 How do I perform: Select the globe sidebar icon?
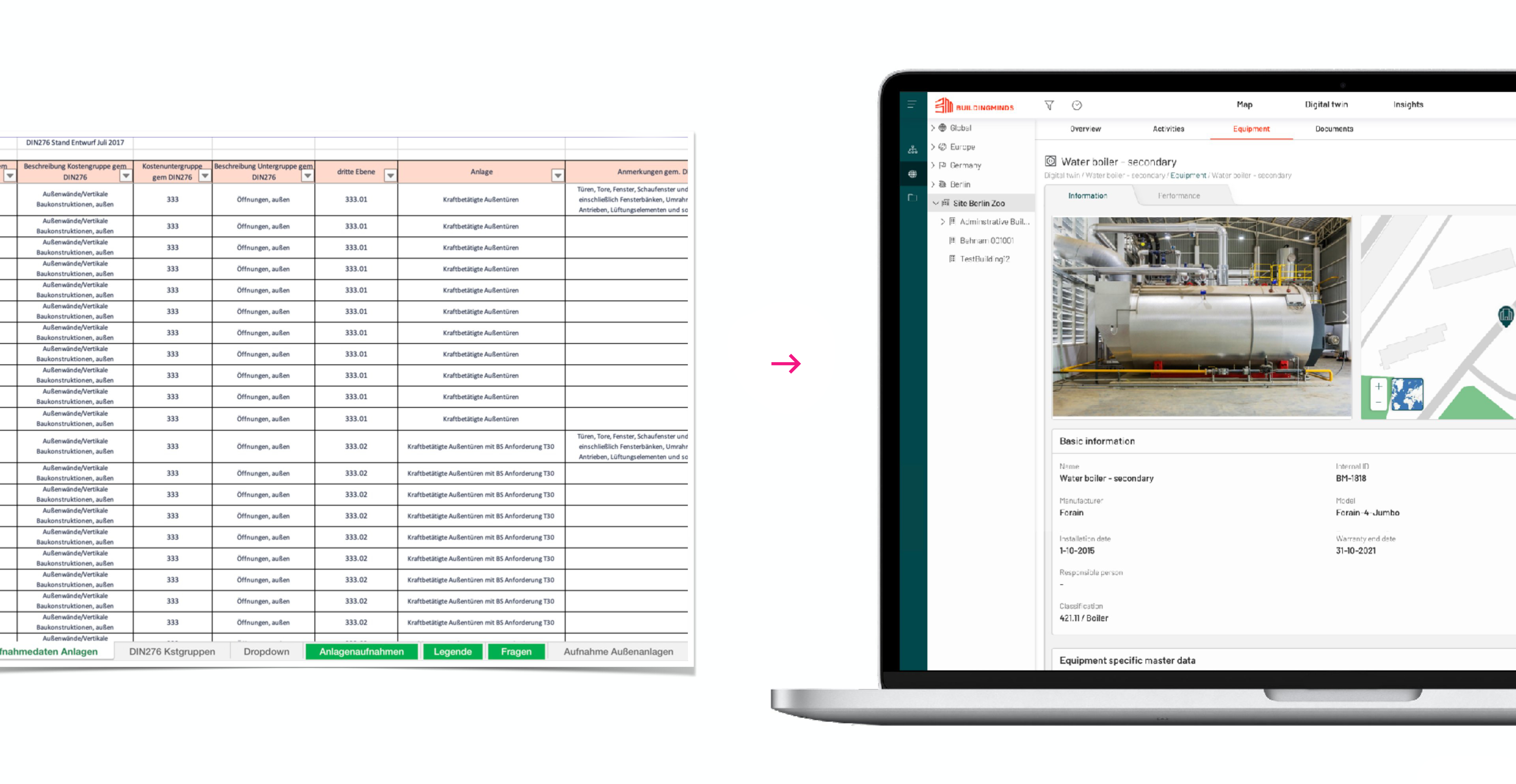(912, 174)
